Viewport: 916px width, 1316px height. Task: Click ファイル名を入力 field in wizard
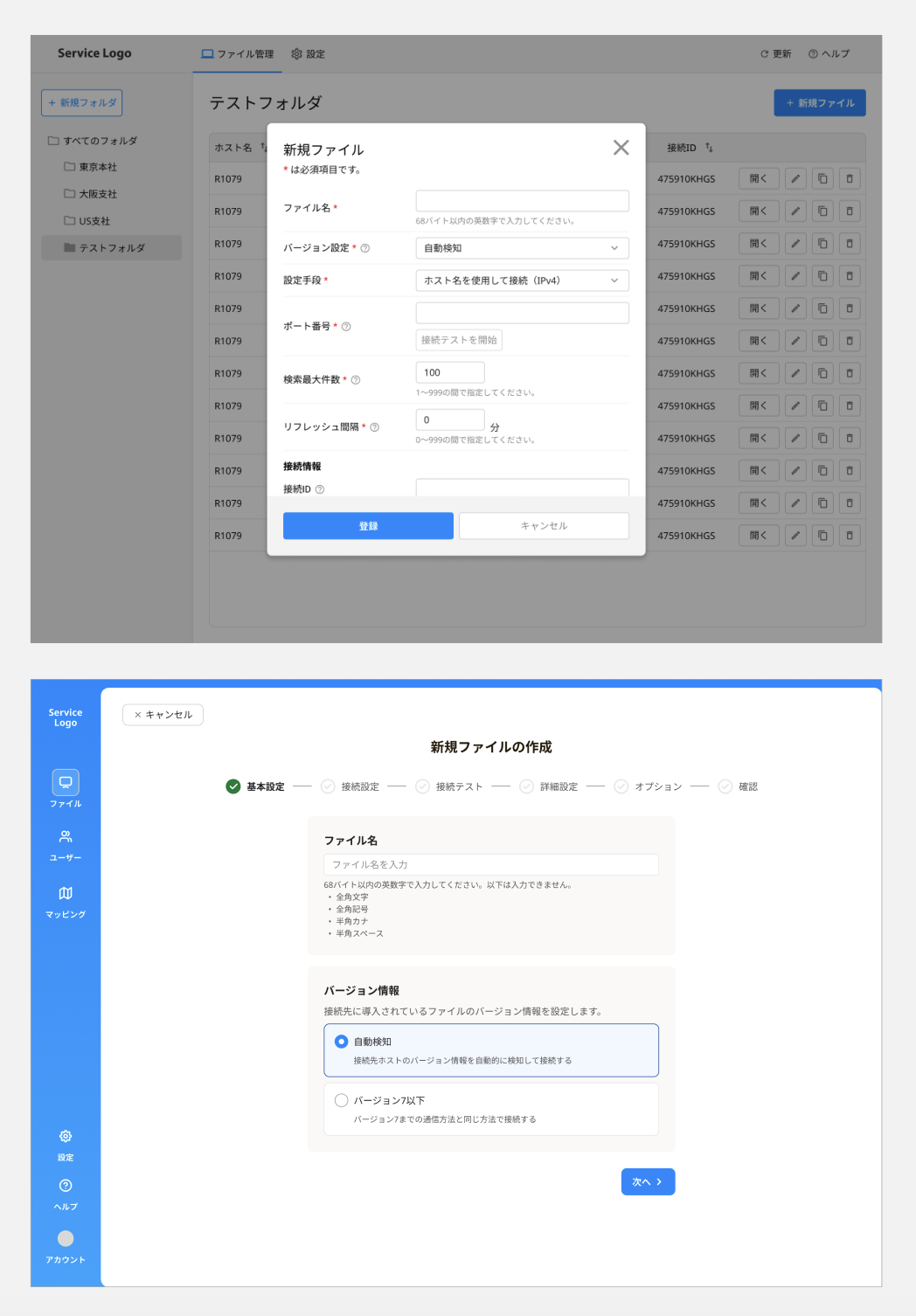point(491,864)
